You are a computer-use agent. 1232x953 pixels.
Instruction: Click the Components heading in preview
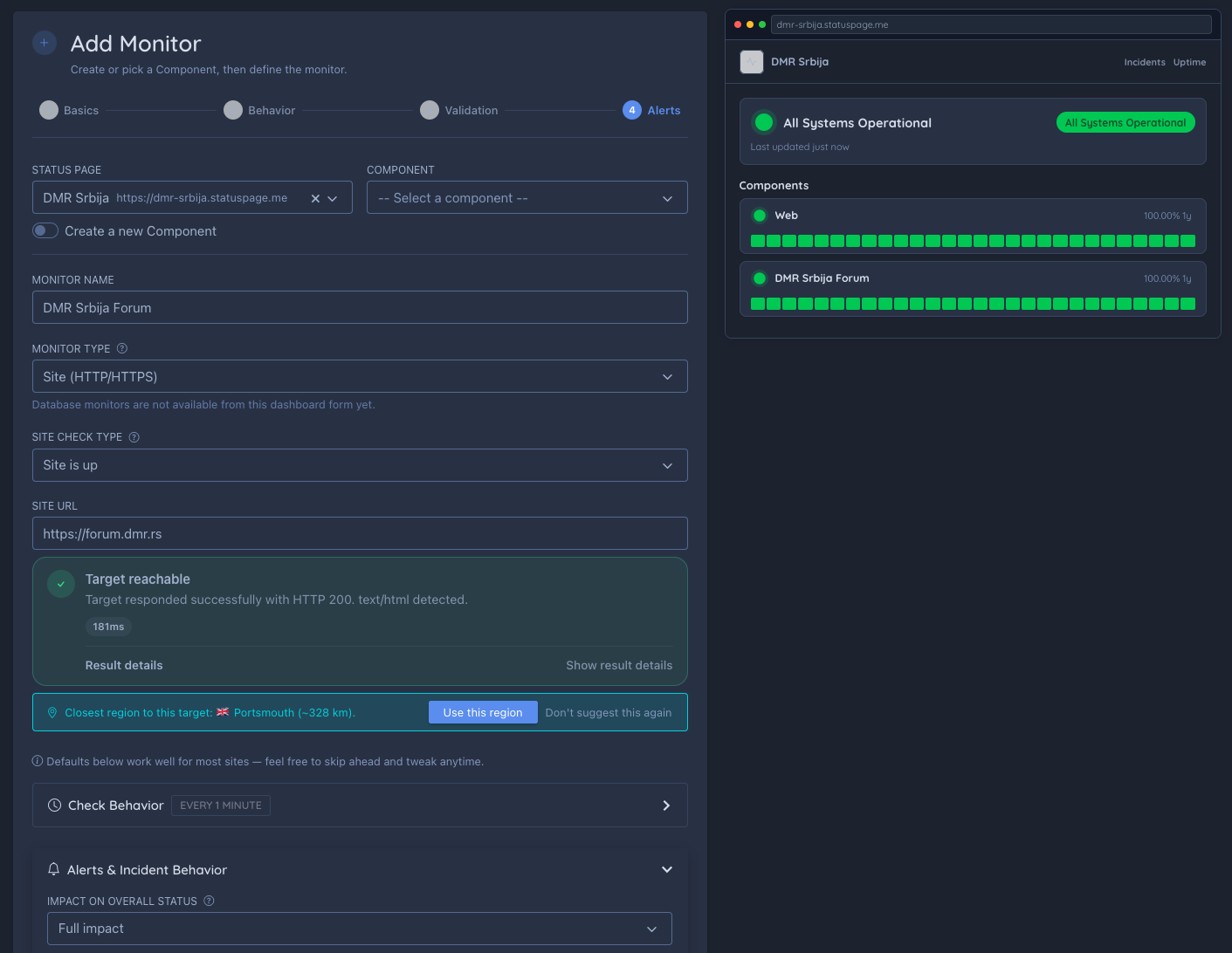click(774, 185)
